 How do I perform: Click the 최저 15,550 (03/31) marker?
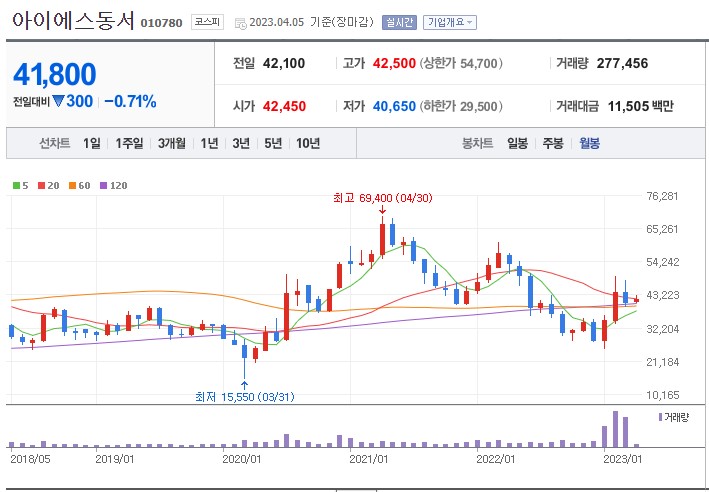click(x=245, y=397)
